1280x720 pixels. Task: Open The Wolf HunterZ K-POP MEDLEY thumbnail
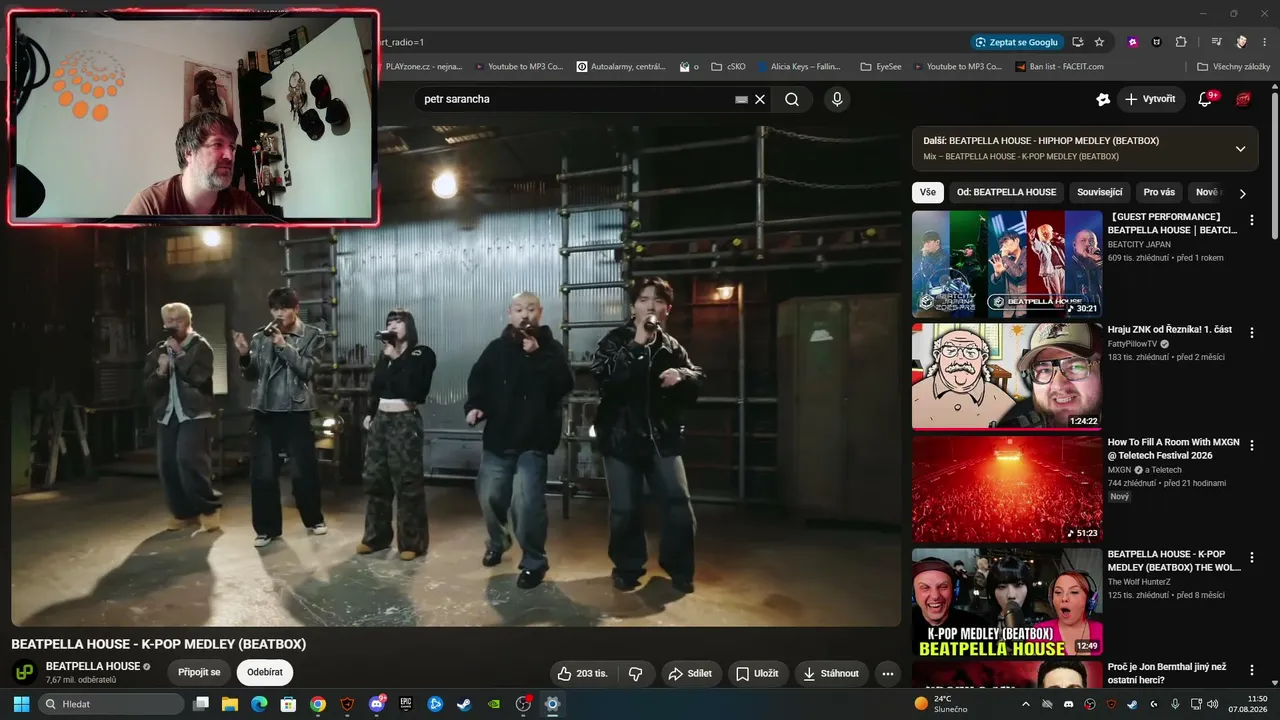tap(1007, 602)
